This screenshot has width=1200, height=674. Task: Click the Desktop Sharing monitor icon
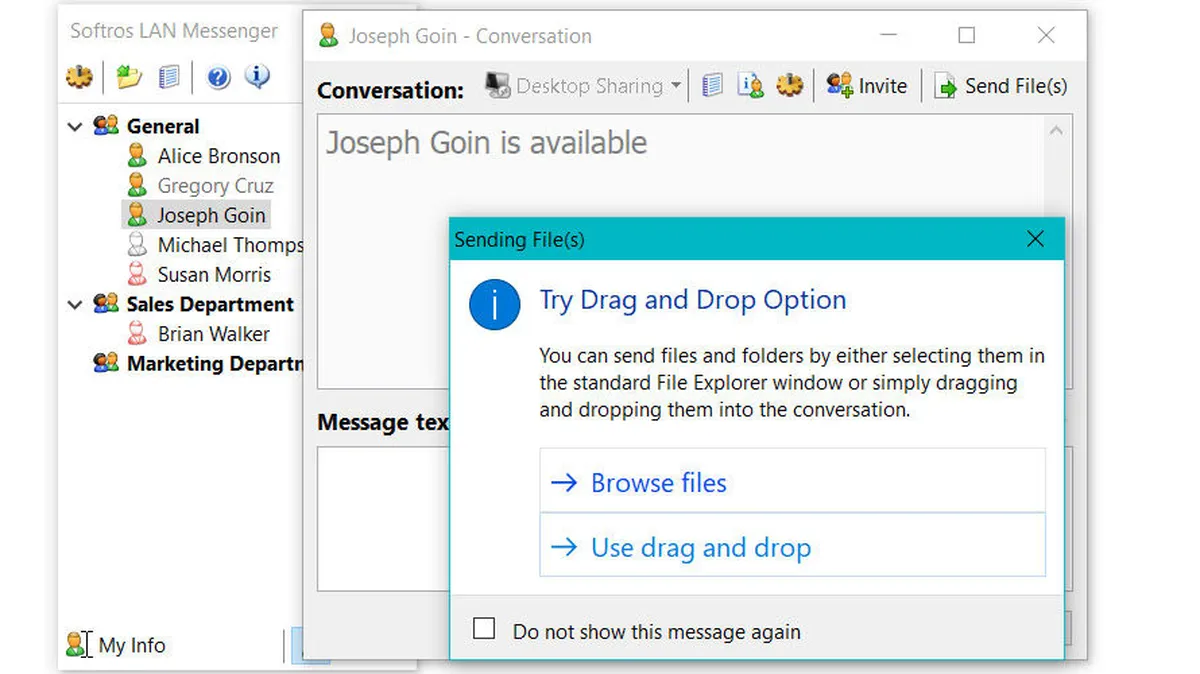click(x=497, y=85)
